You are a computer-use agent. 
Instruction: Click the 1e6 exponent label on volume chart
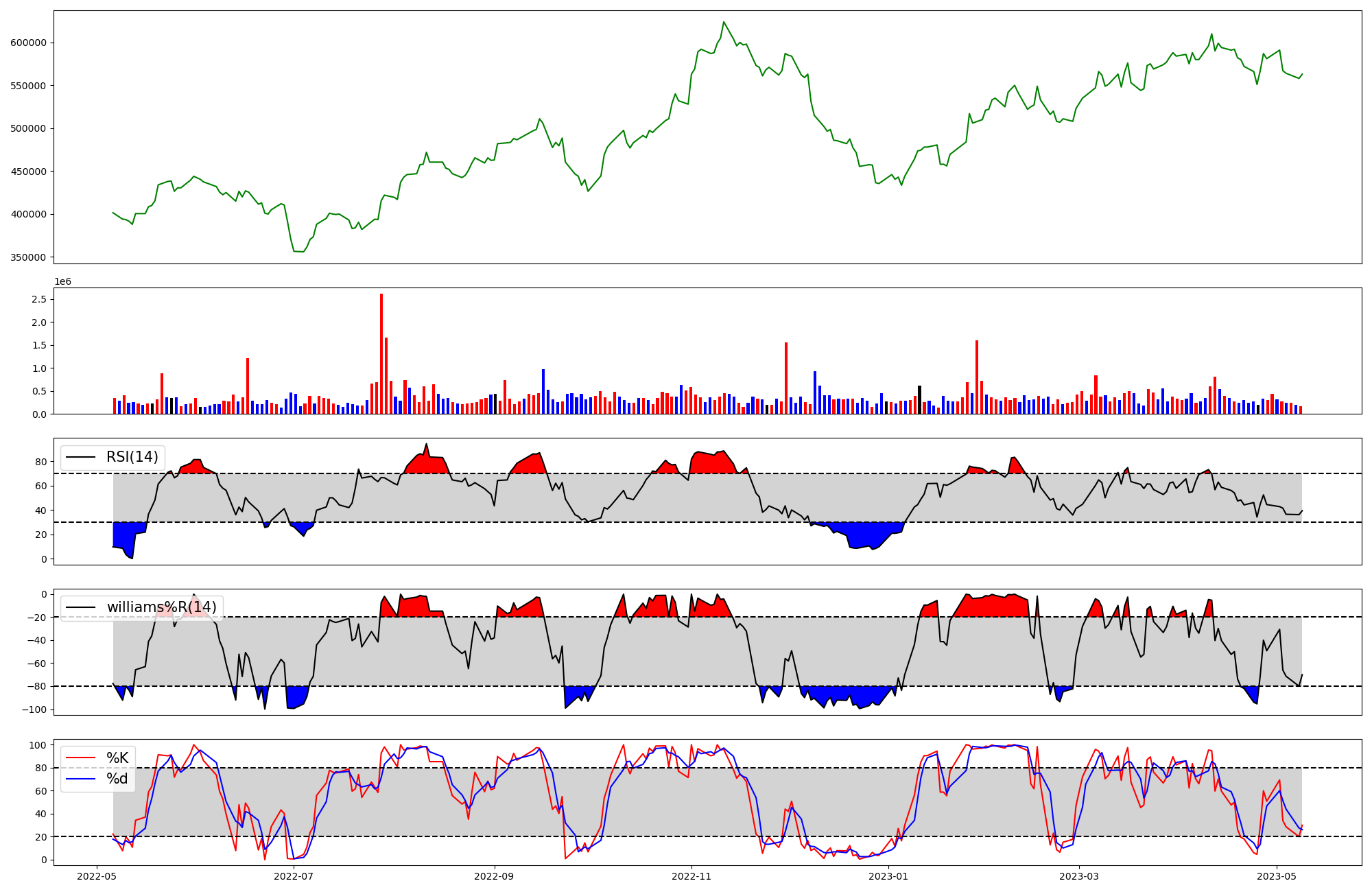coord(62,282)
